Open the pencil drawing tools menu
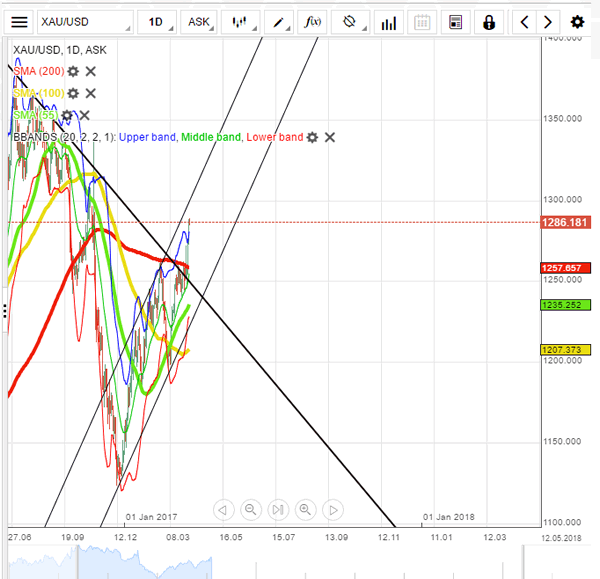Screen dimensions: 600x579 (x=279, y=22)
